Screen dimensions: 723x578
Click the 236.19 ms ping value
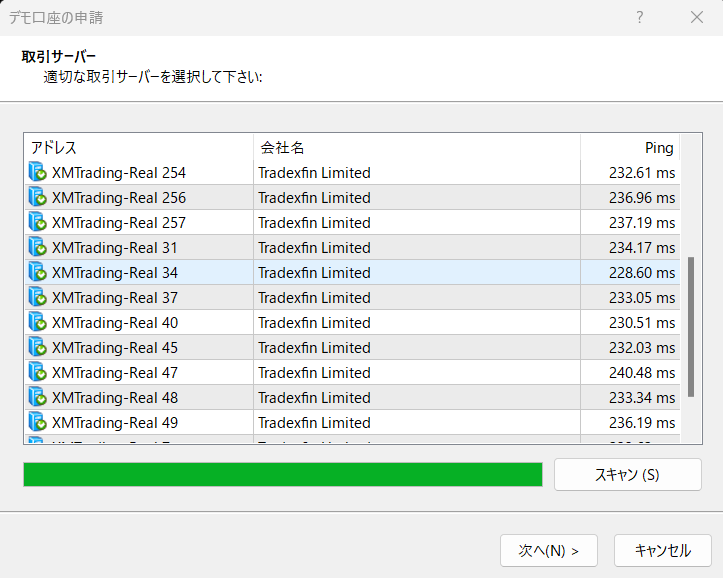(642, 423)
